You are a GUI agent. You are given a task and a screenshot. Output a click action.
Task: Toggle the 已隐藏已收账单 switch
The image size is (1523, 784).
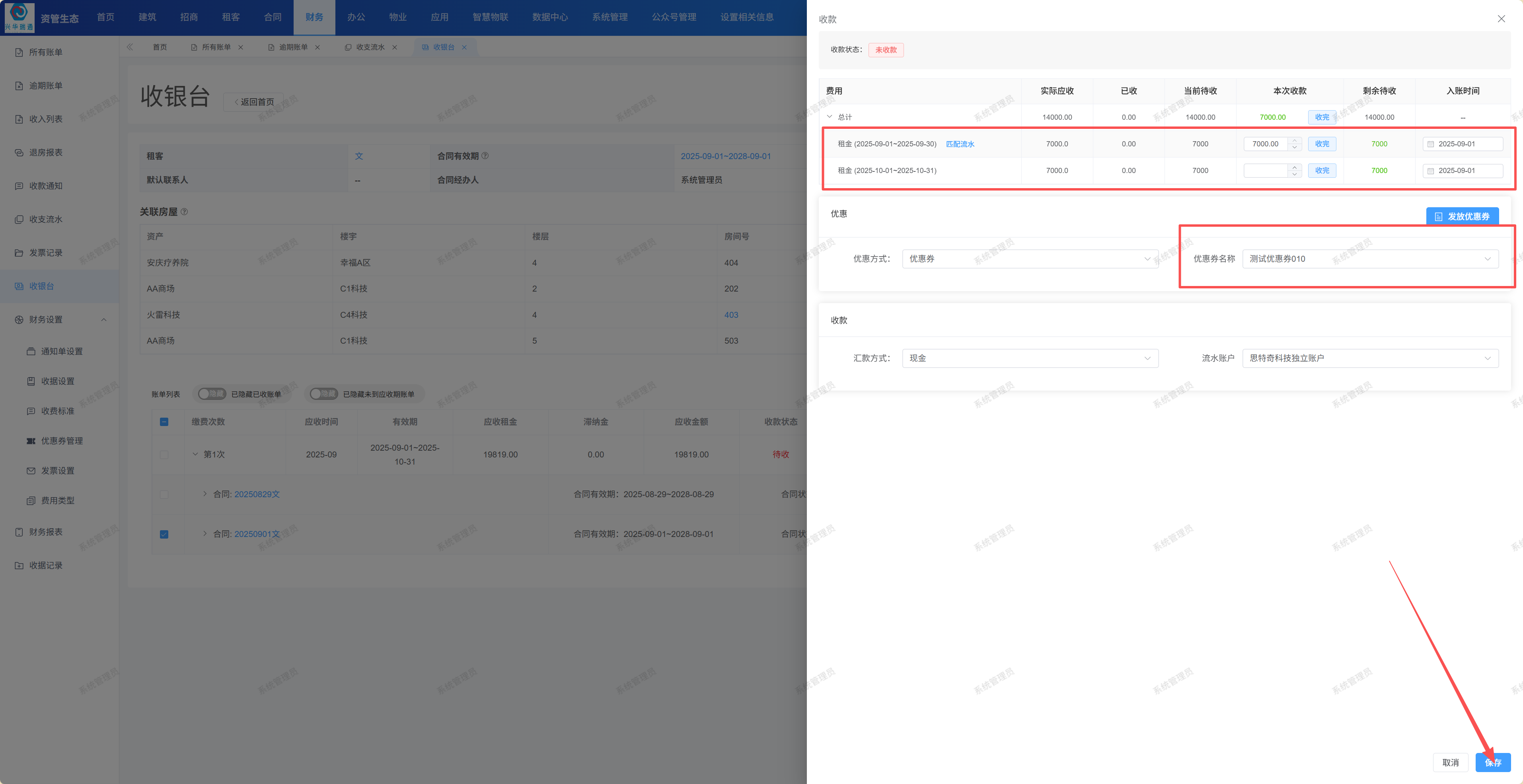(x=212, y=394)
